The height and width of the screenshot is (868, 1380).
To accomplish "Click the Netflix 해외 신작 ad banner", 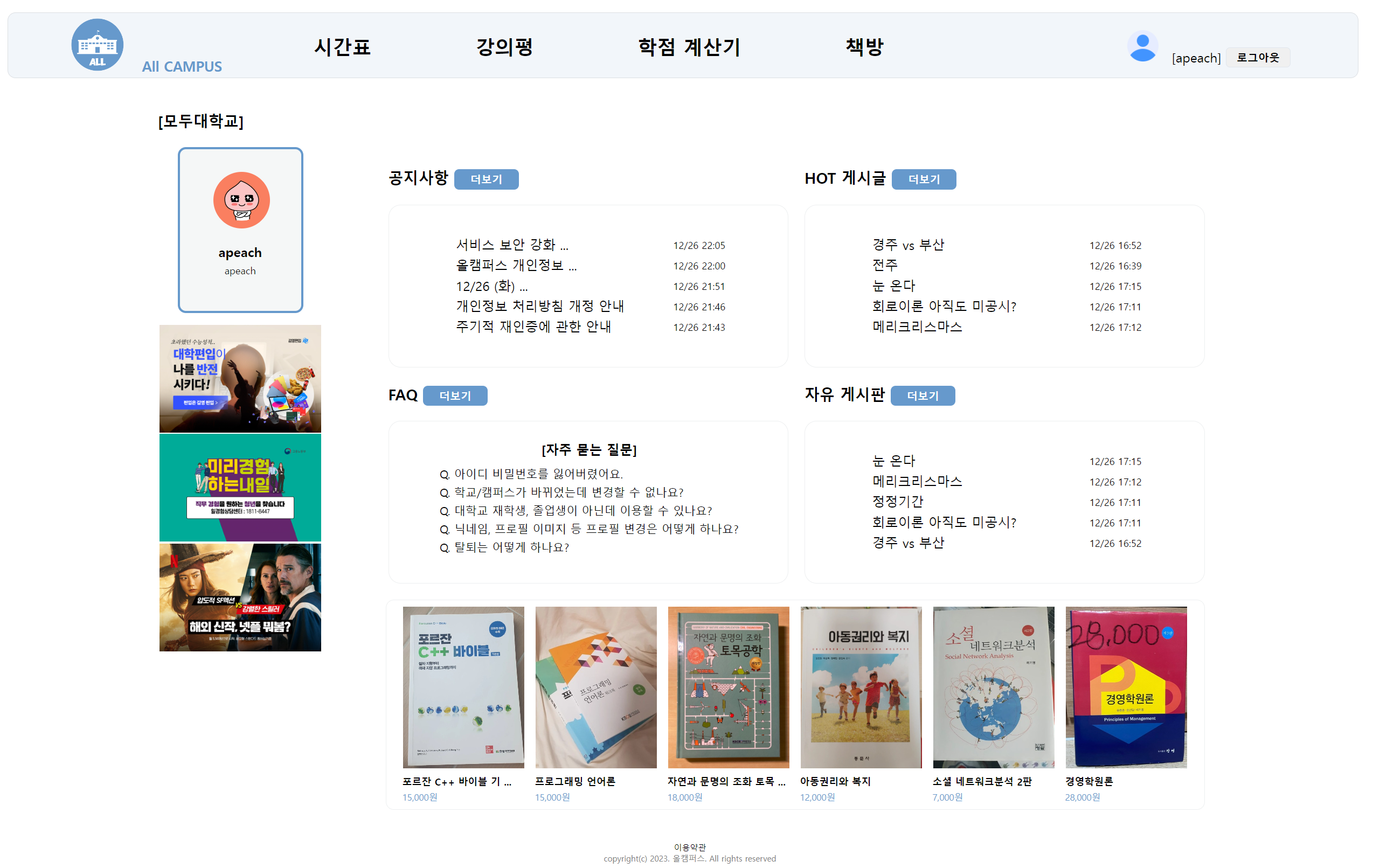I will pos(240,597).
